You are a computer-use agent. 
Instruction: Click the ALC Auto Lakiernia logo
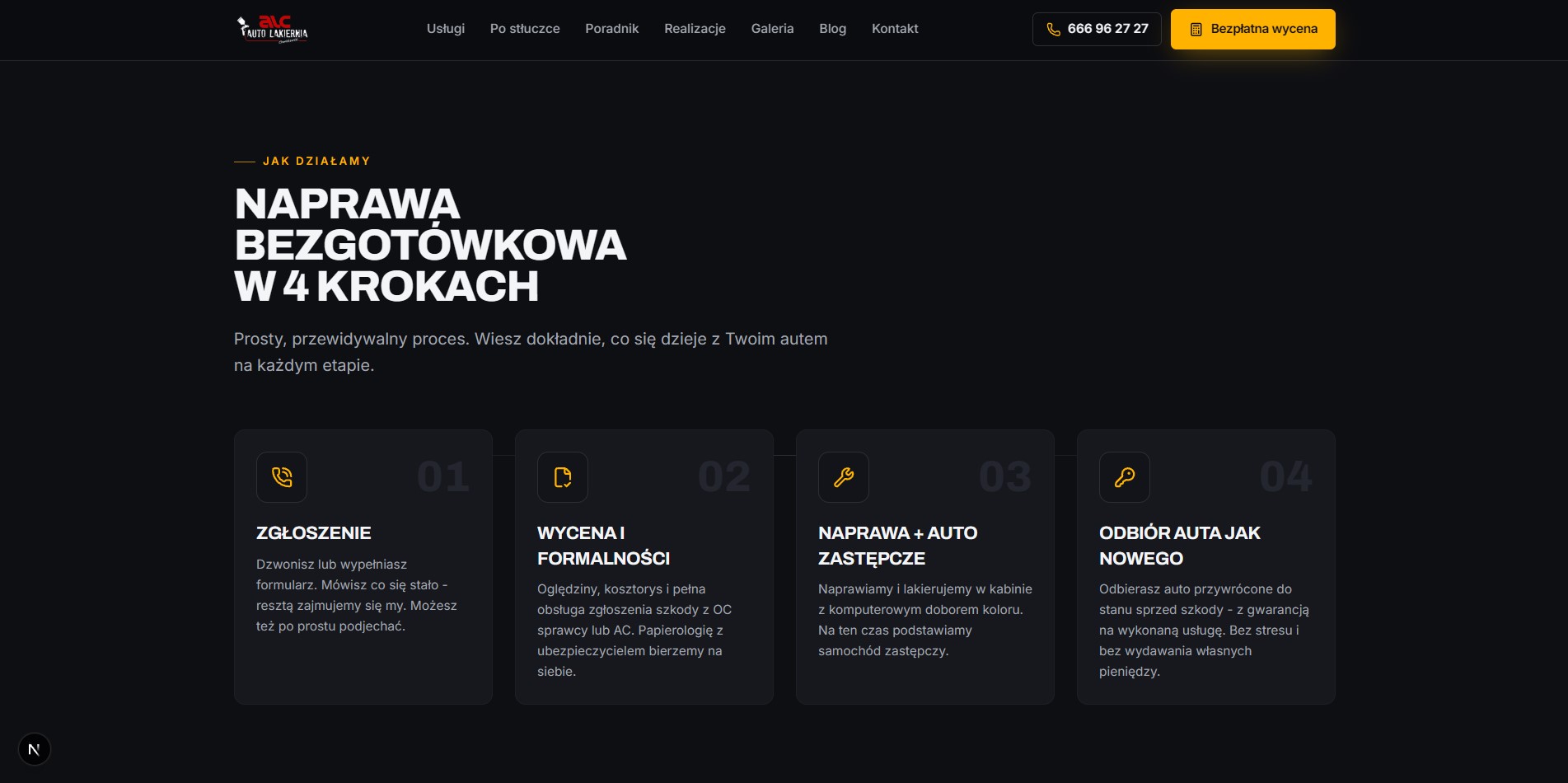point(272,29)
